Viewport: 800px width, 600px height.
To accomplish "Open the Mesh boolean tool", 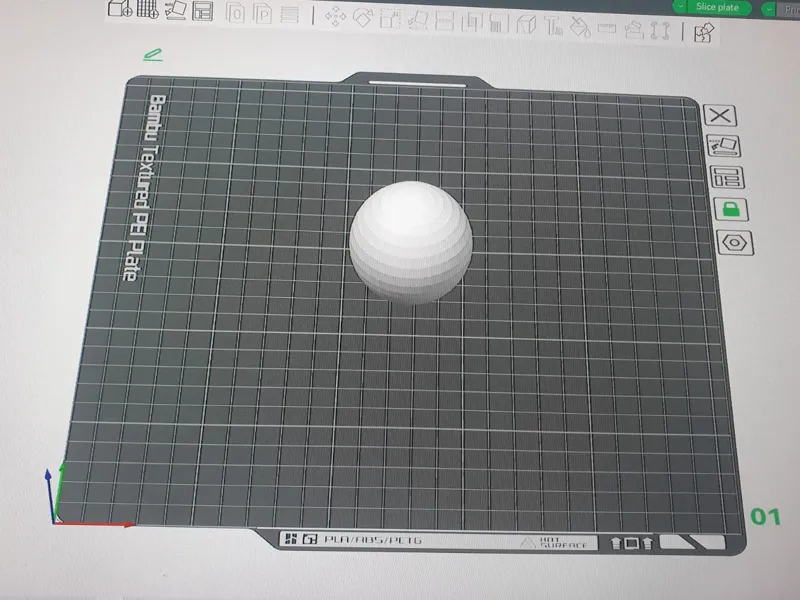I will pyautogui.click(x=471, y=22).
